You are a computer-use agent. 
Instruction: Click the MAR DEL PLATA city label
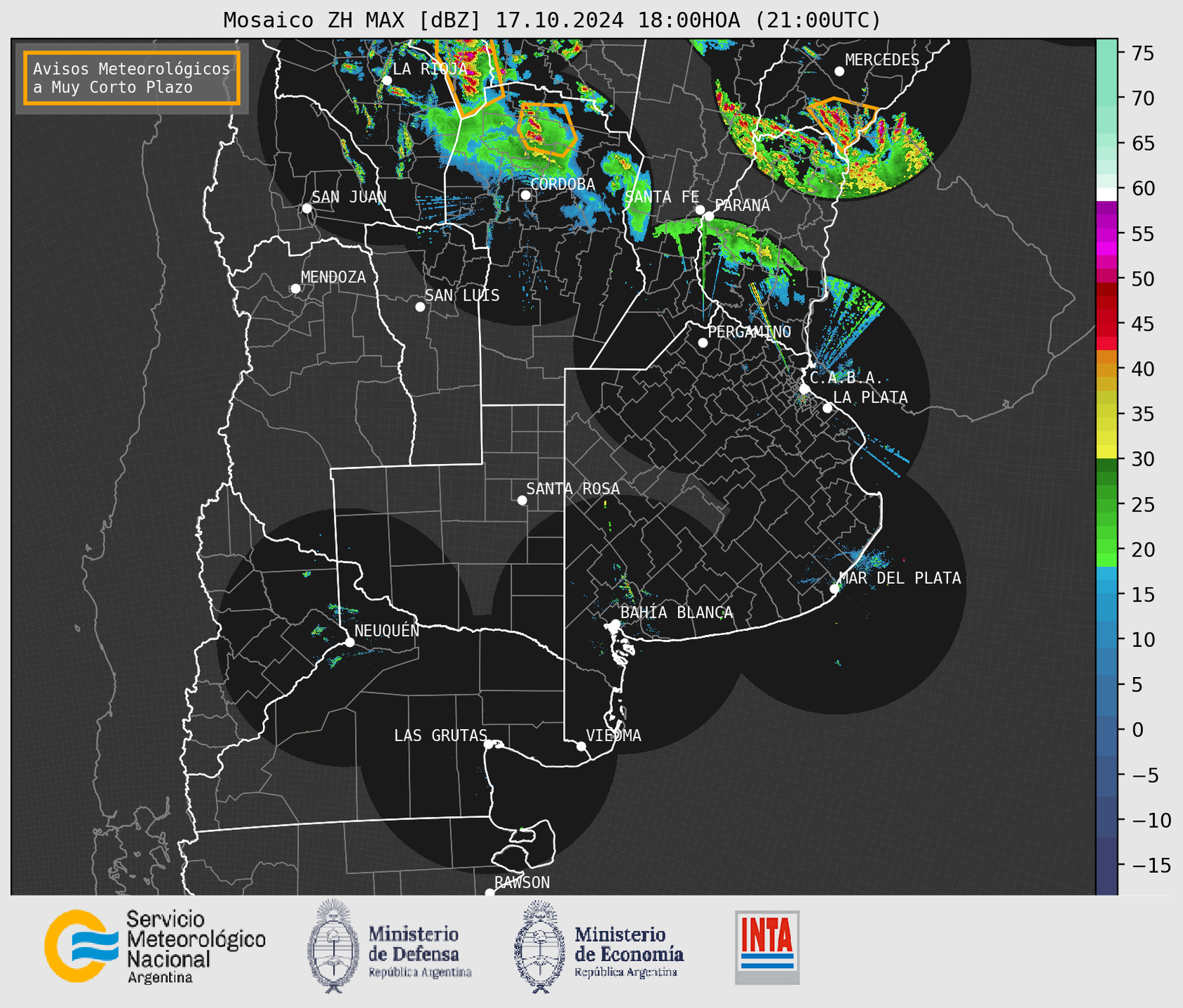900,578
